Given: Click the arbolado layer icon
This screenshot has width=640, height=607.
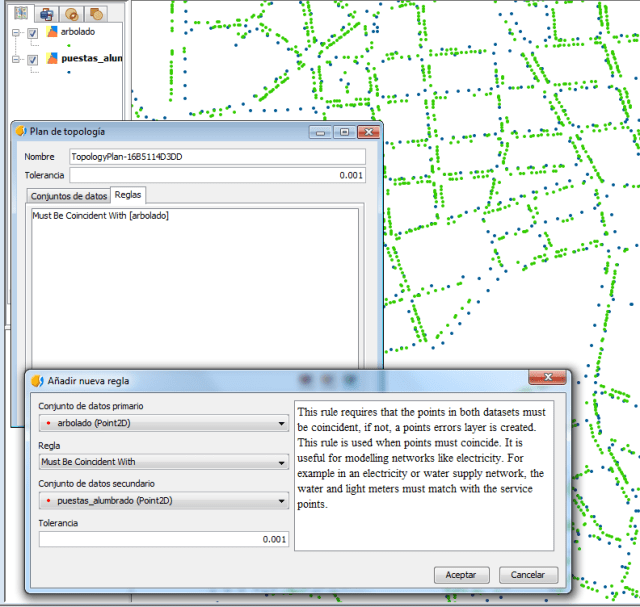Looking at the screenshot, I should coord(52,32).
